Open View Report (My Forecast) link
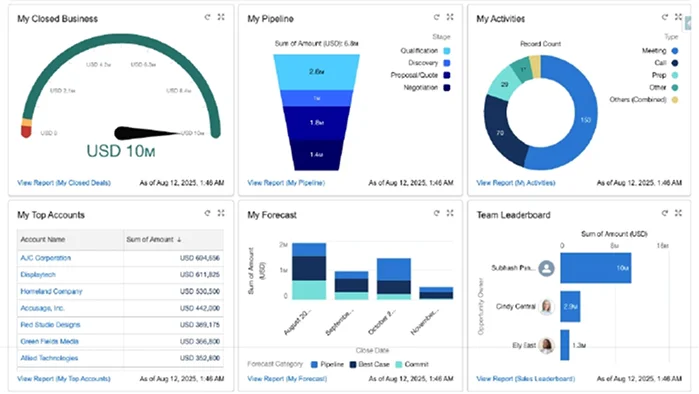Viewport: 699px width, 394px height. (x=287, y=379)
